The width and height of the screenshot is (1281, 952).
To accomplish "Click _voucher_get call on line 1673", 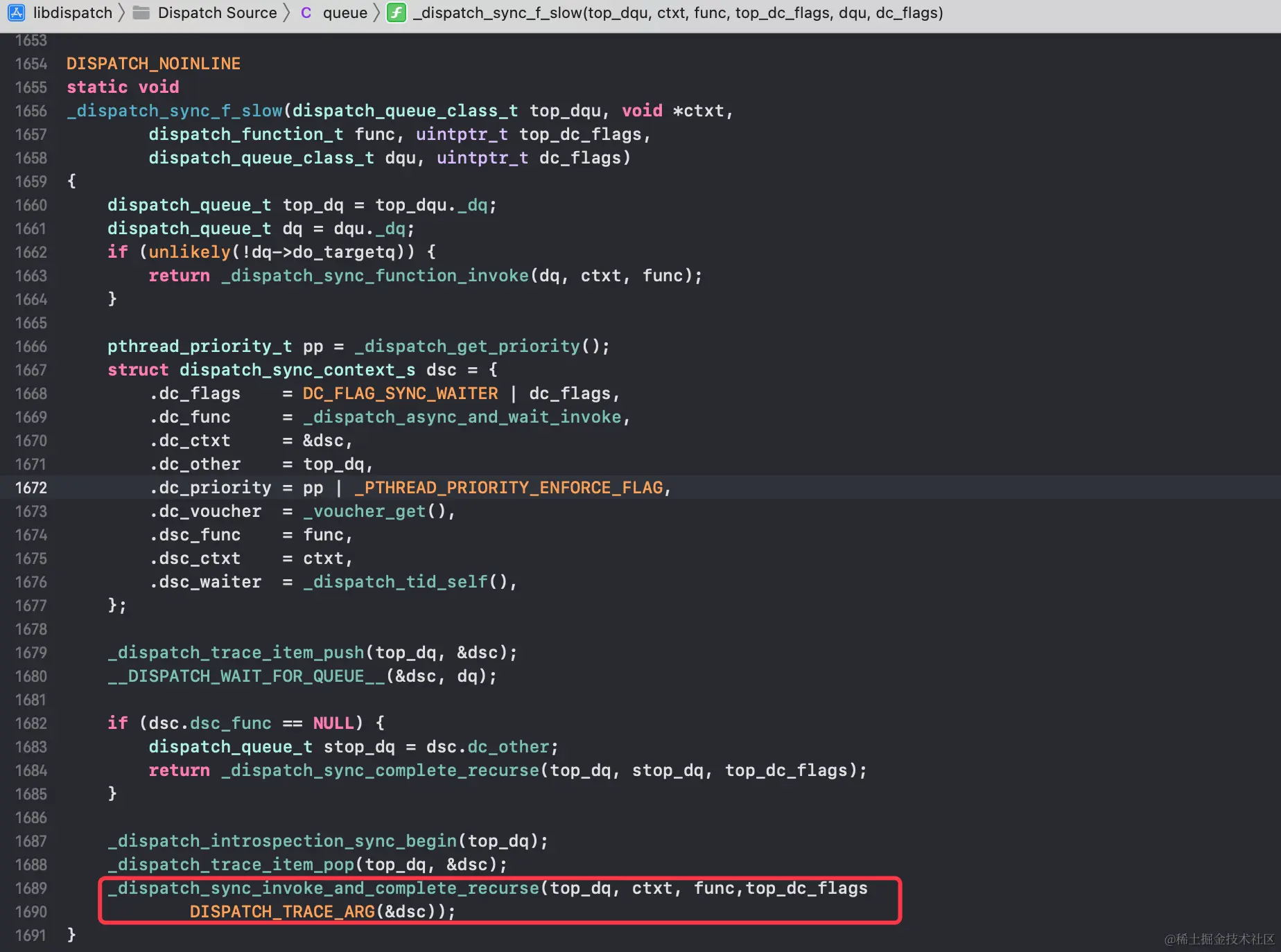I will (x=364, y=511).
